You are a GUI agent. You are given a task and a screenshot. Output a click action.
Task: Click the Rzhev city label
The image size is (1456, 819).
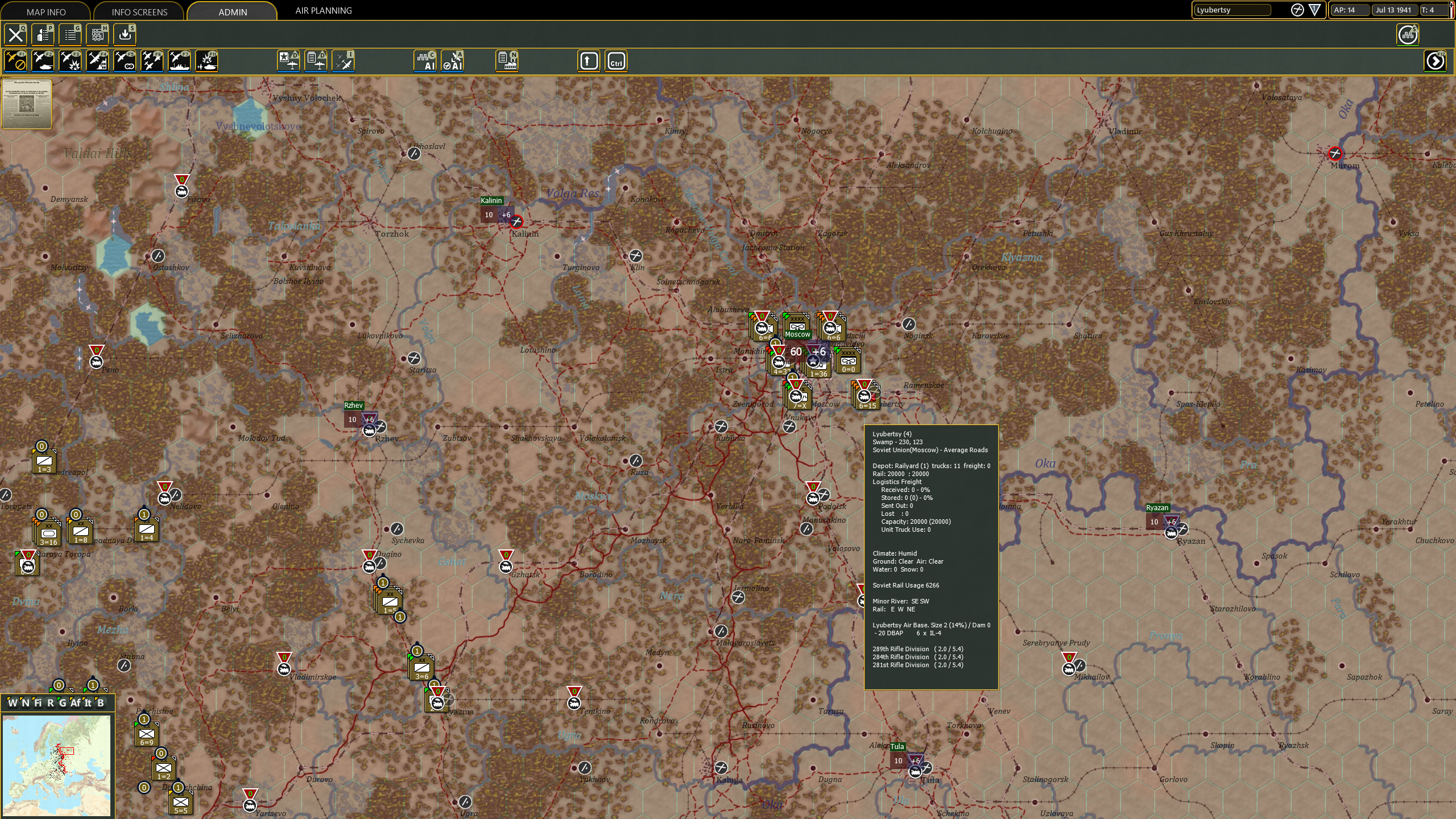(x=353, y=405)
